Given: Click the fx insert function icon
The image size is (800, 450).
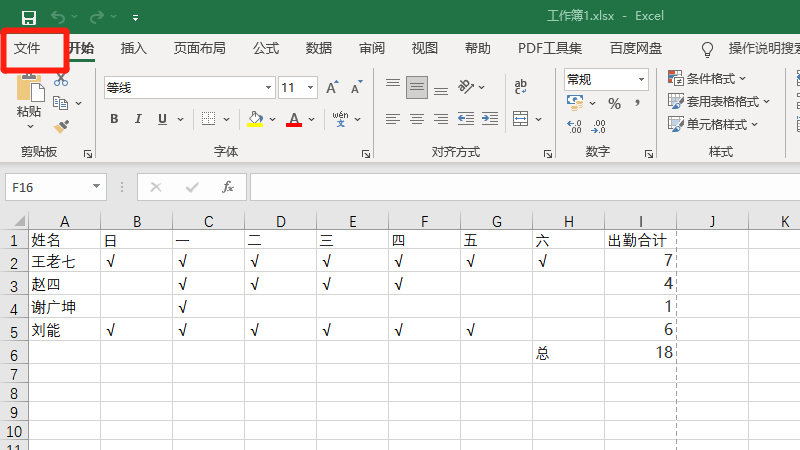Looking at the screenshot, I should pyautogui.click(x=228, y=187).
